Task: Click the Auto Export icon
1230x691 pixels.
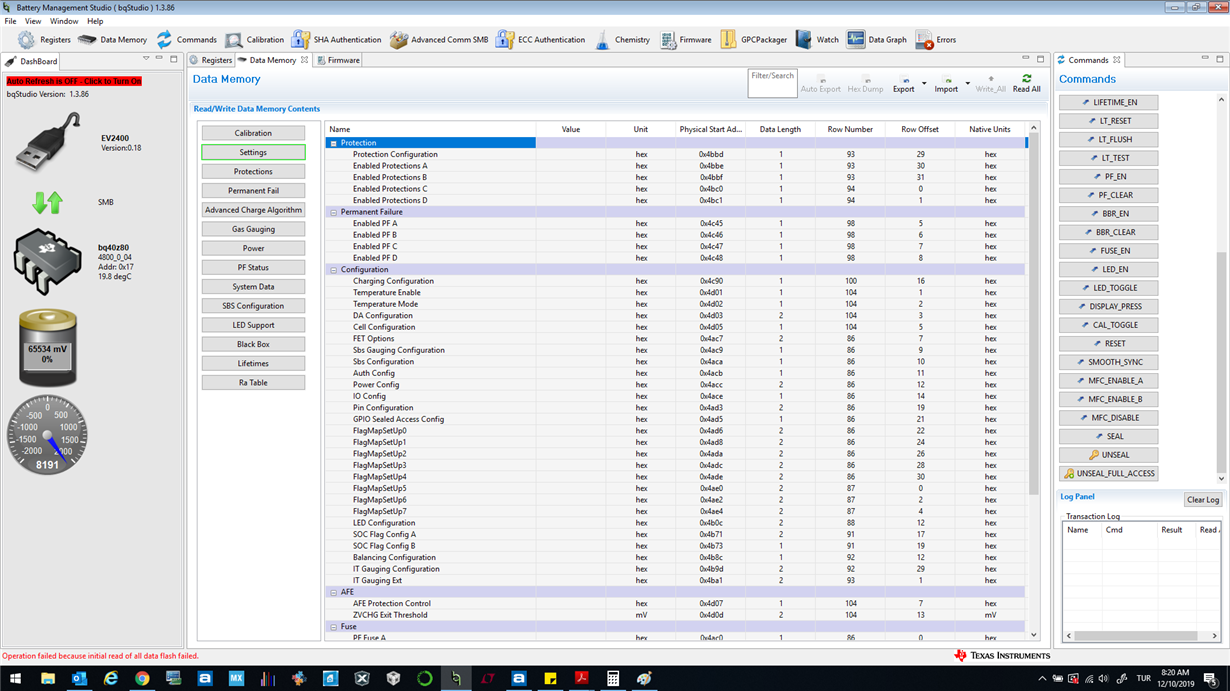Action: pyautogui.click(x=821, y=83)
